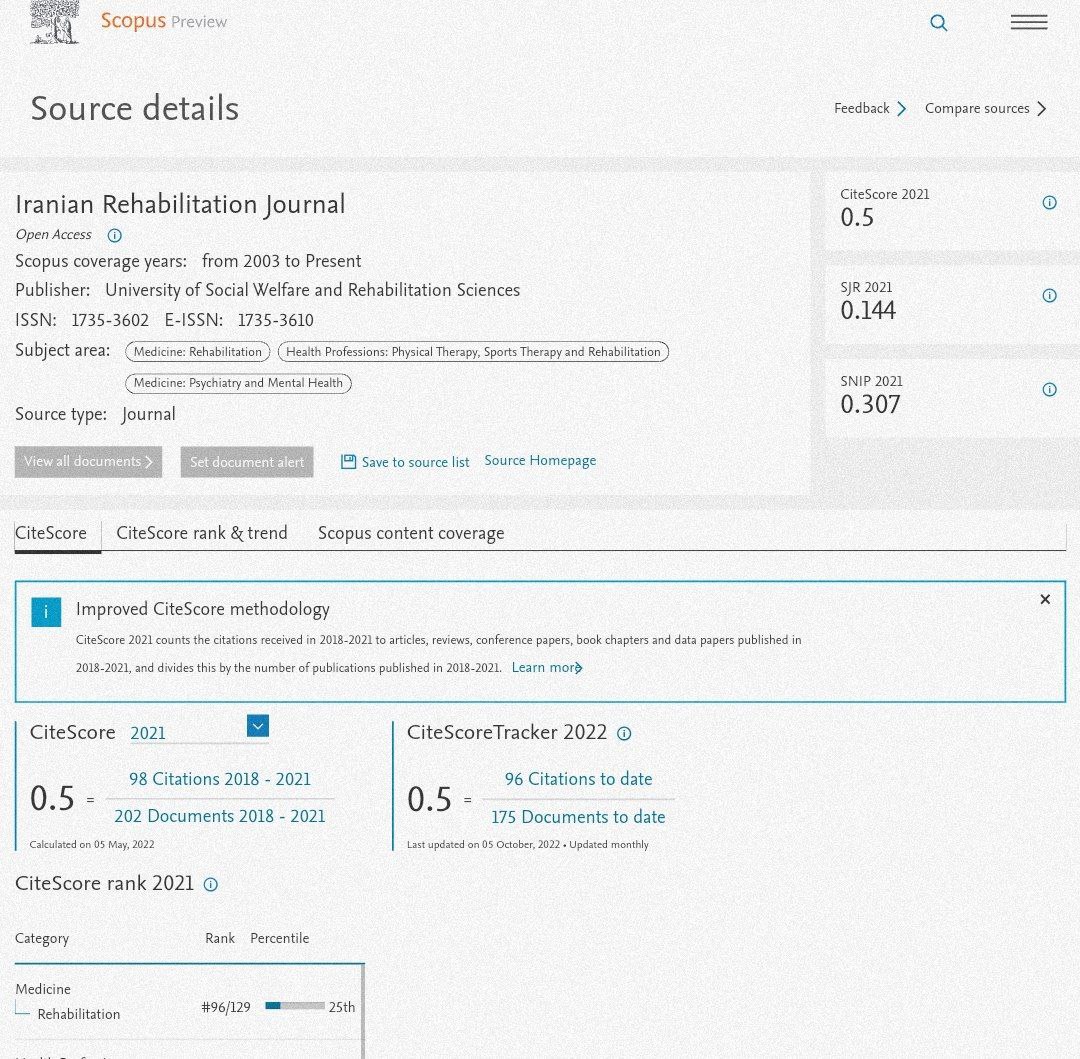Open the search magnifier icon
Screen dimensions: 1080x1059
938,23
